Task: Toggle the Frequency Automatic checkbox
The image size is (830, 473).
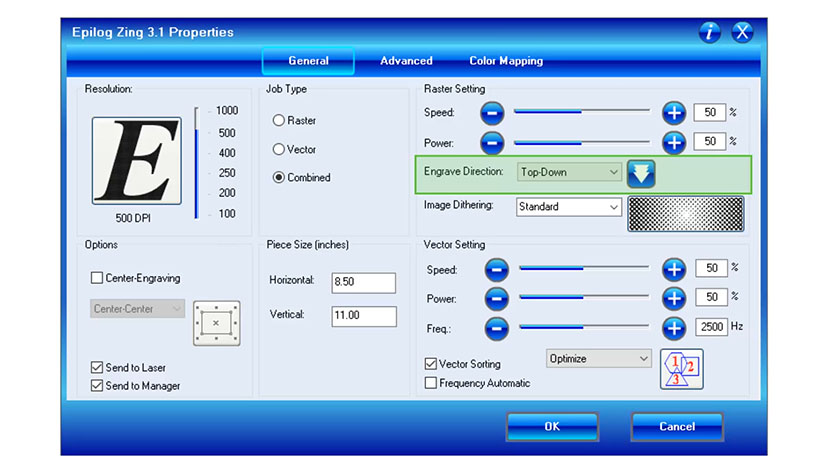Action: [x=431, y=383]
